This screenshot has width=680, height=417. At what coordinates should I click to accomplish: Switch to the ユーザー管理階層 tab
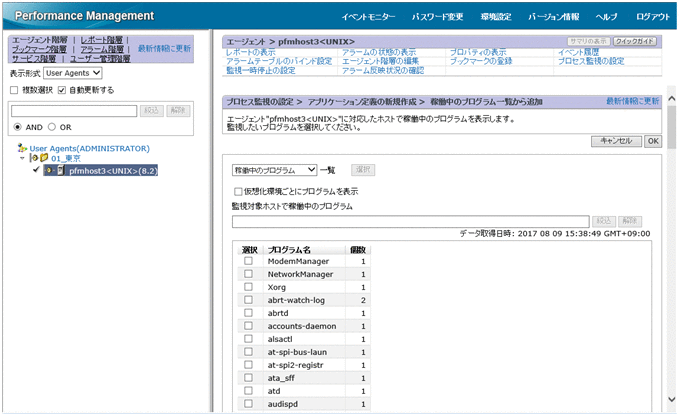coord(100,59)
